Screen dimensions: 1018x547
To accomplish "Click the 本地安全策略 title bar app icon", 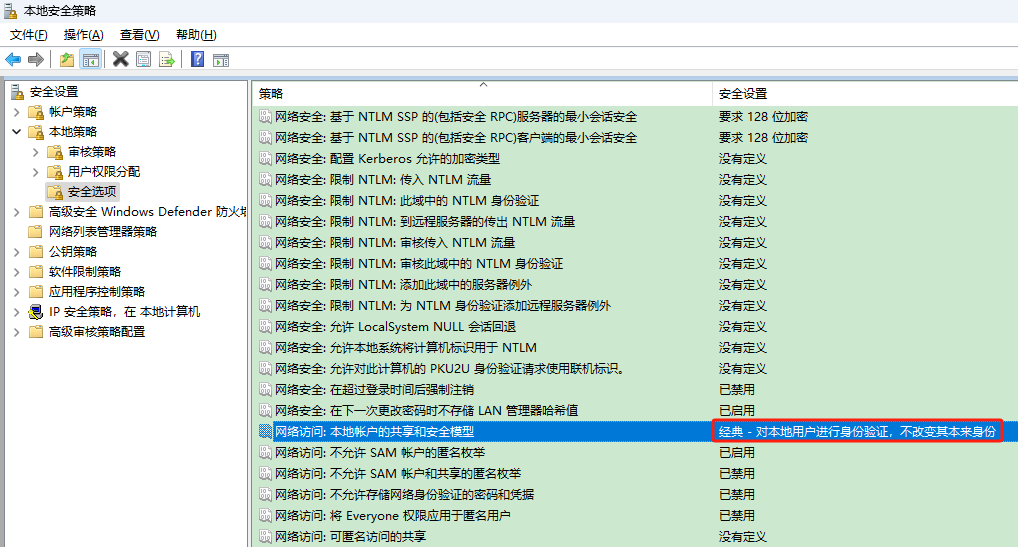I will coord(10,10).
